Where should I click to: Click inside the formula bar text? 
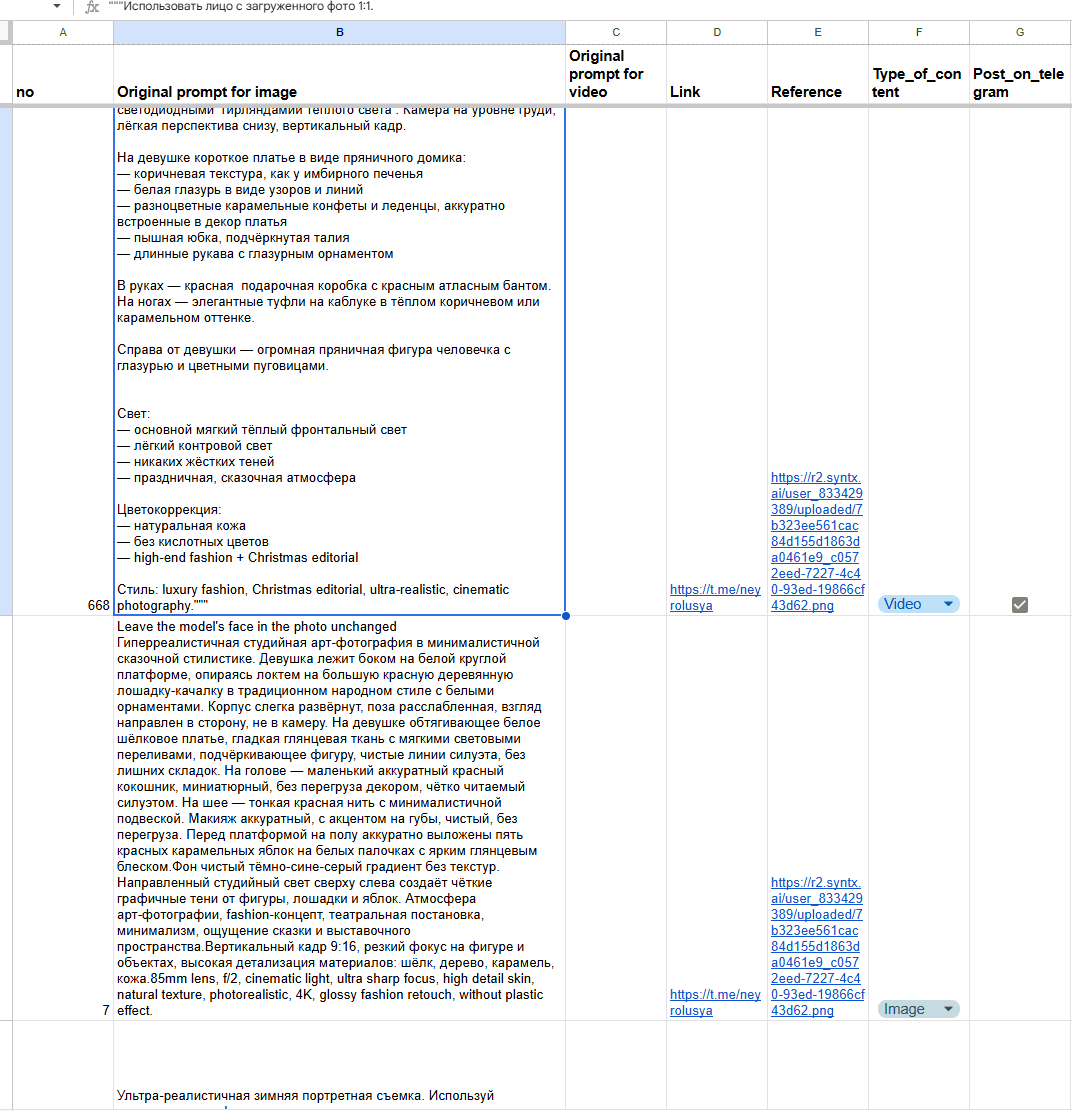click(300, 7)
